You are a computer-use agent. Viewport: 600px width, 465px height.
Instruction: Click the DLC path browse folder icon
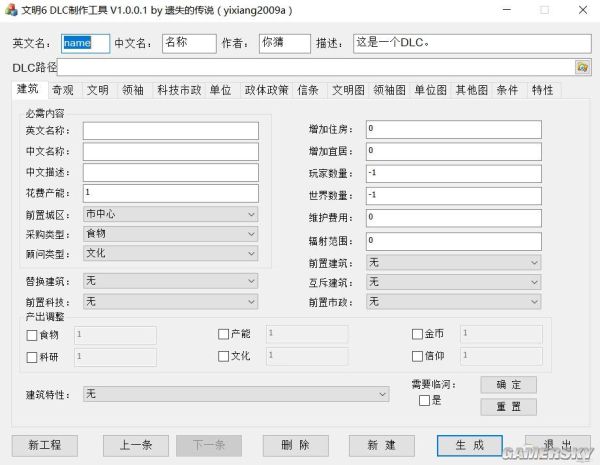point(582,67)
